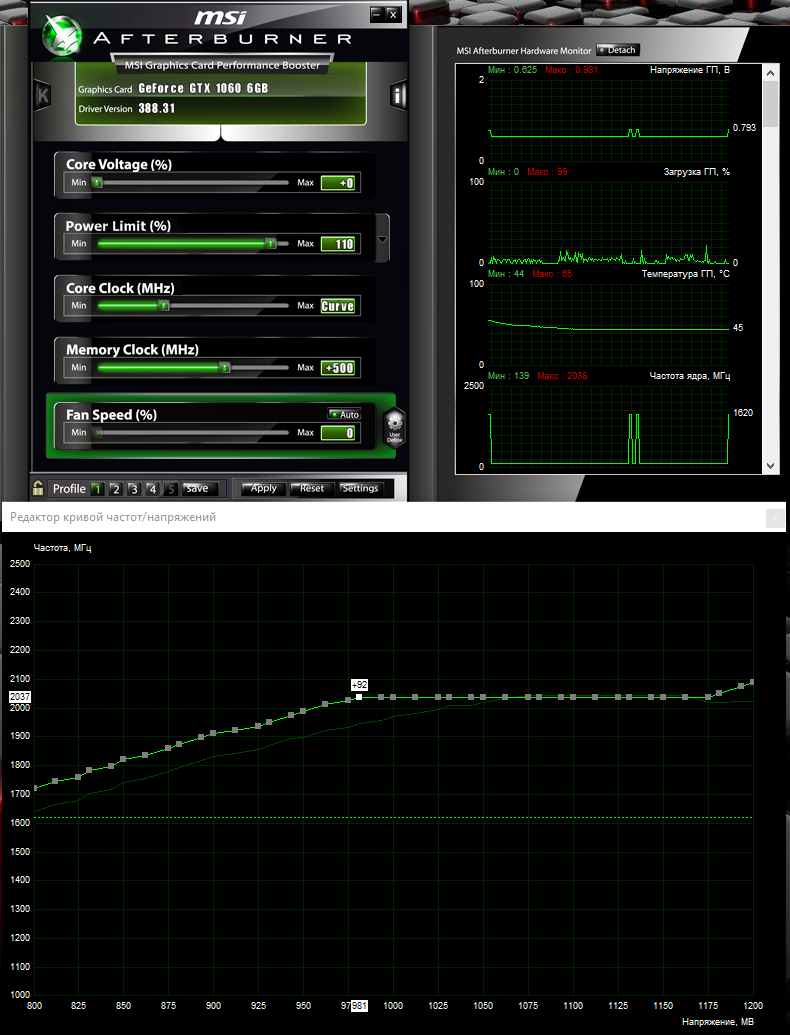Click hardware monitor scrollbar up arrow
790x1035 pixels.
(770, 73)
